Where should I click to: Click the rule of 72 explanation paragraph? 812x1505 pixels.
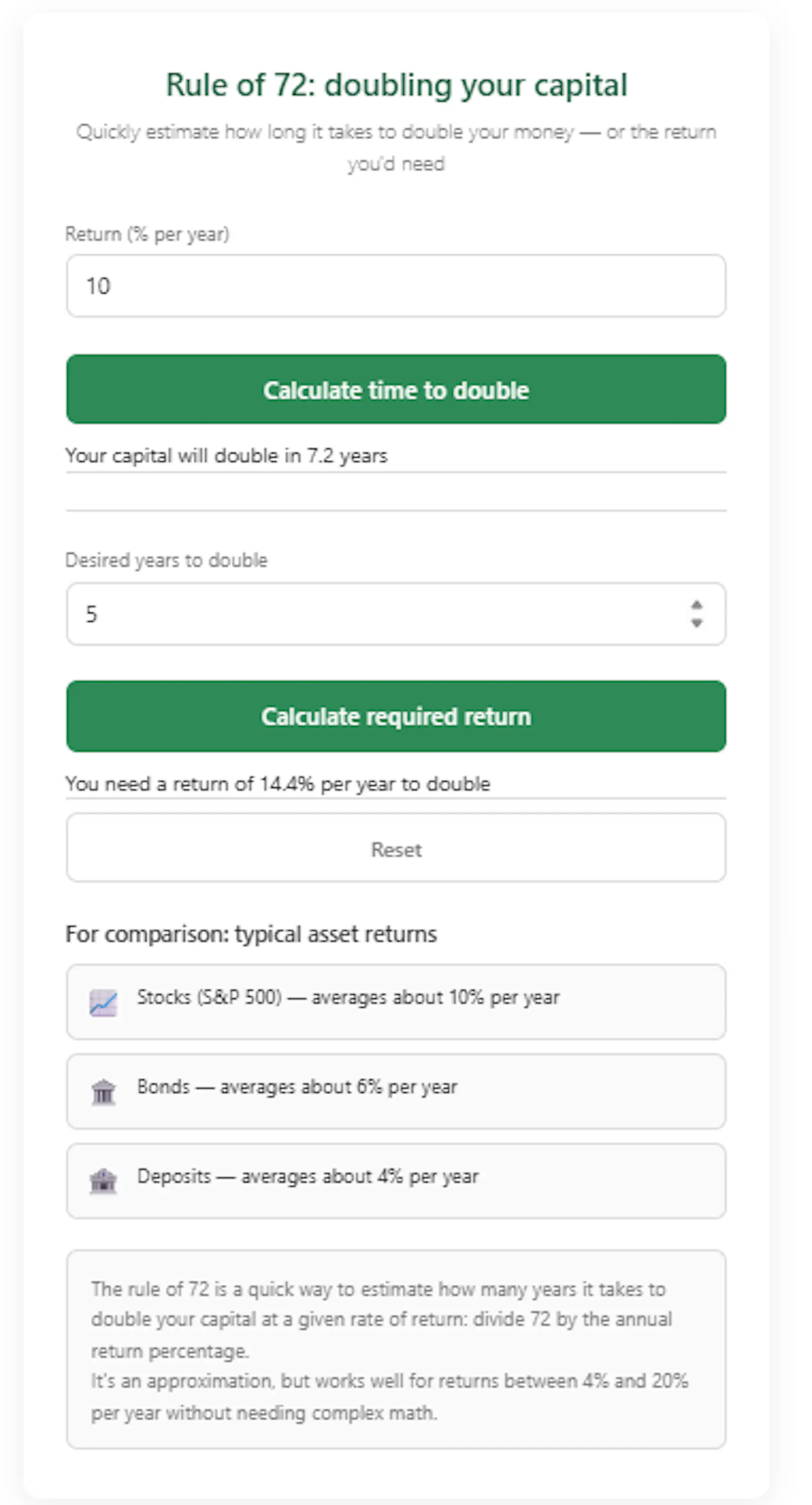pos(390,1350)
